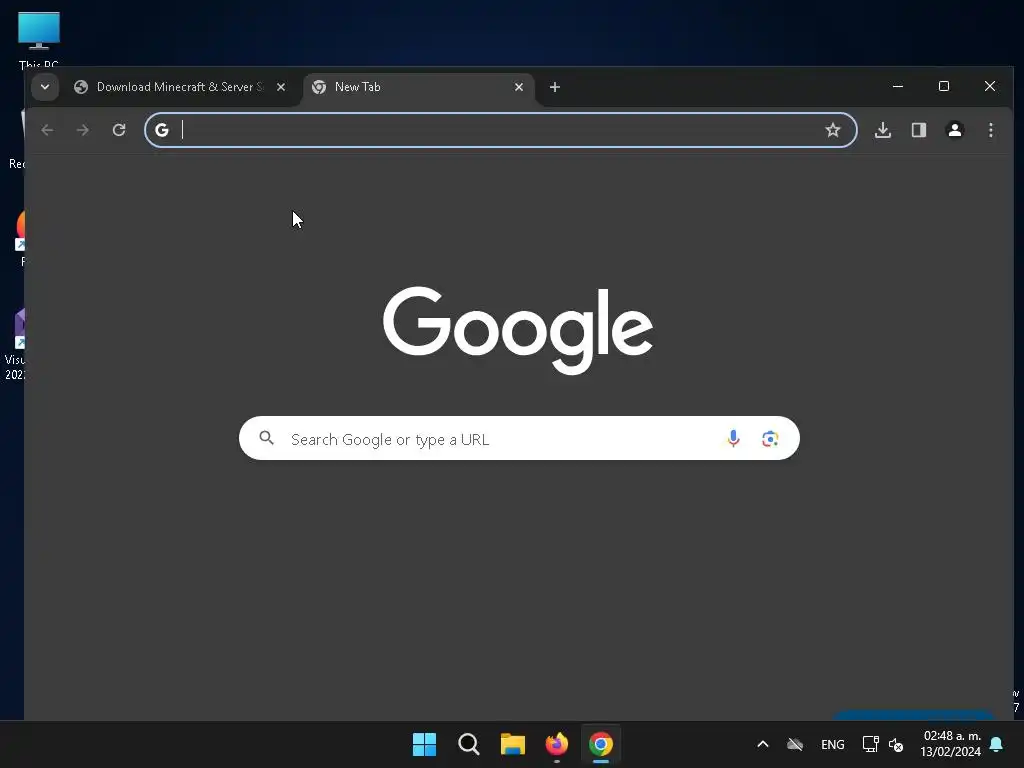Viewport: 1024px width, 768px height.
Task: Open notifications bell icon
Action: point(997,744)
